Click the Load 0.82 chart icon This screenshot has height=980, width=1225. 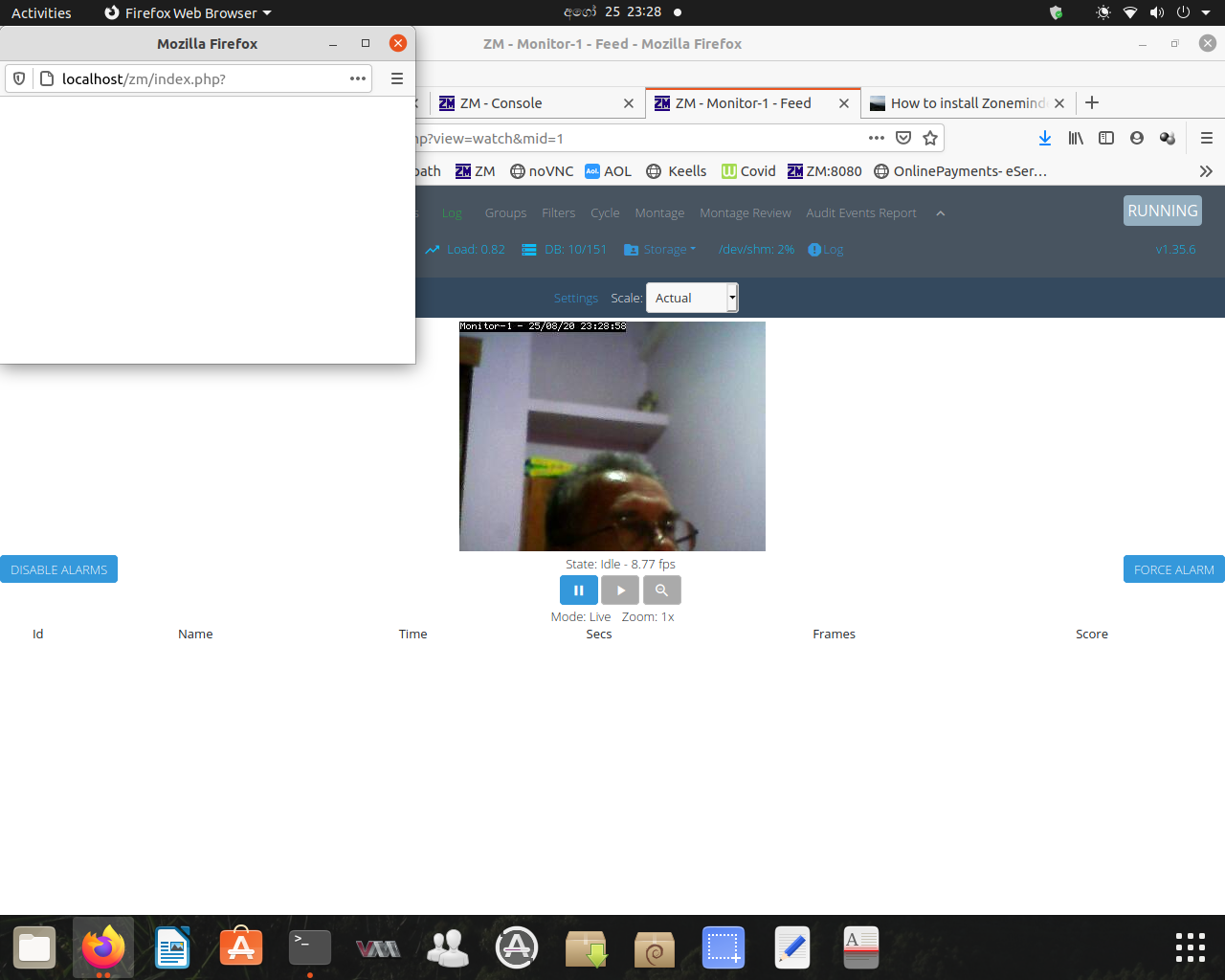(433, 250)
